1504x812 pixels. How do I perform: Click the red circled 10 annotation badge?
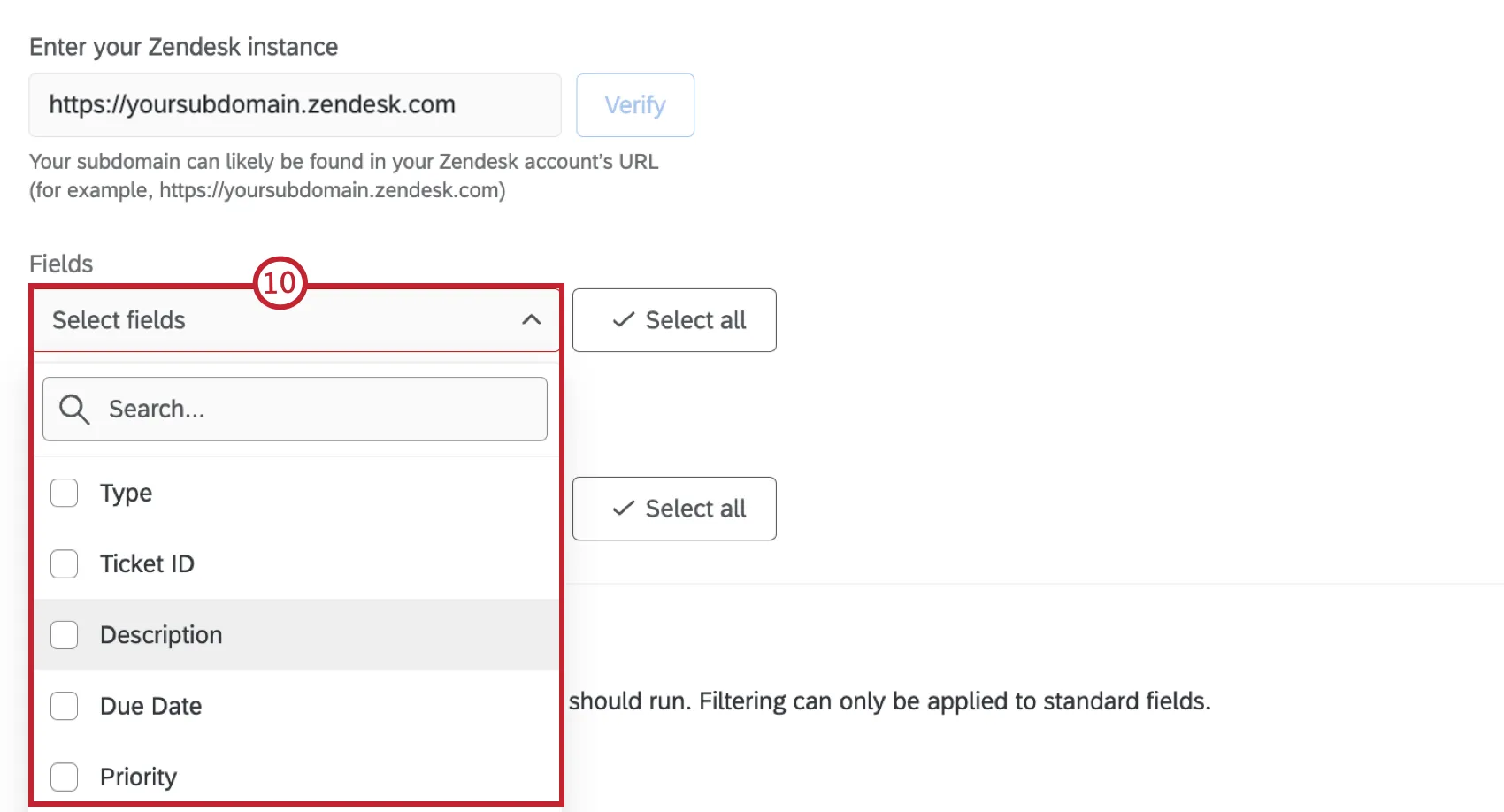point(281,285)
